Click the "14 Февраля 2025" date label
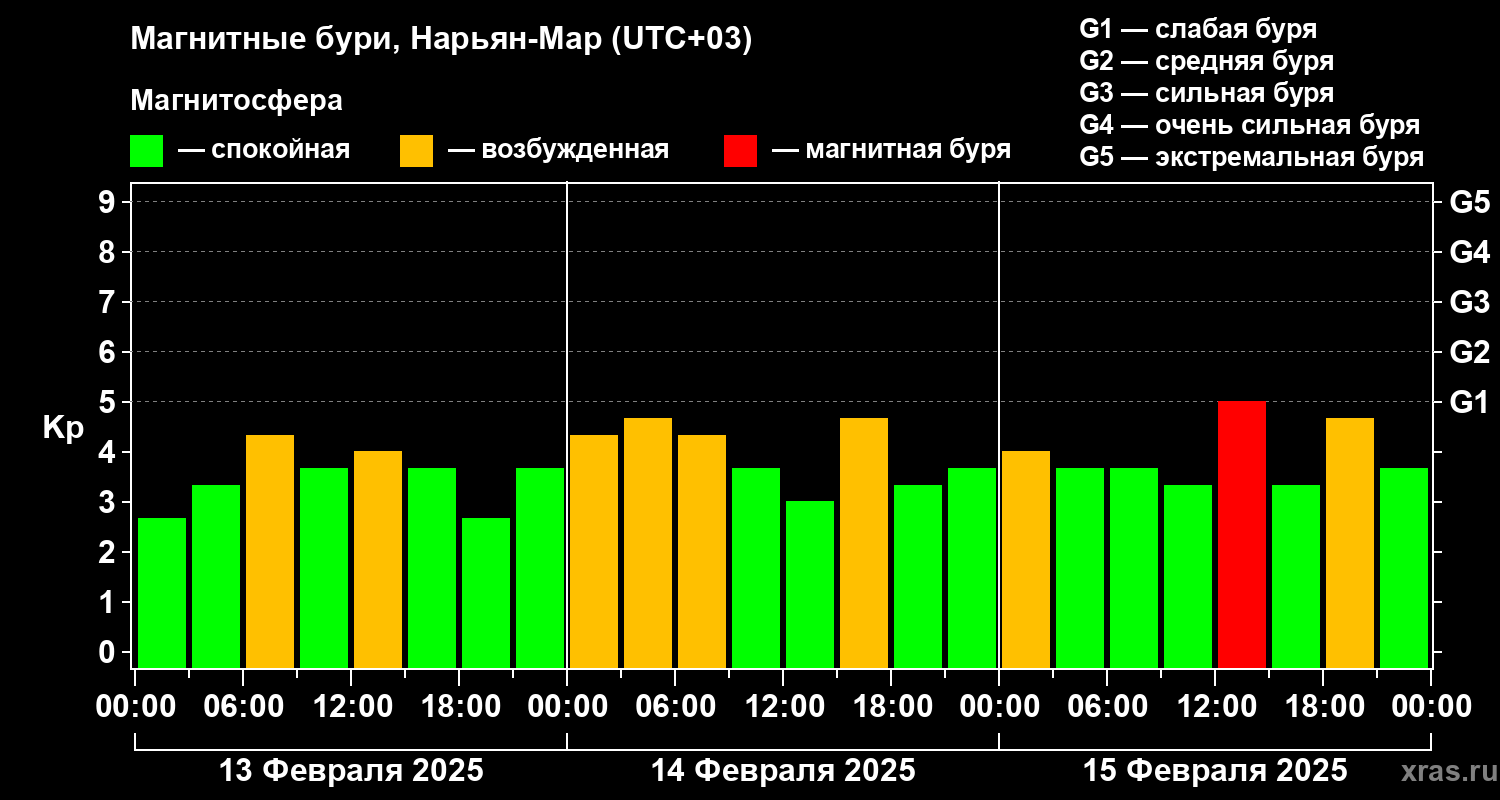The height and width of the screenshot is (800, 1500). (x=783, y=771)
